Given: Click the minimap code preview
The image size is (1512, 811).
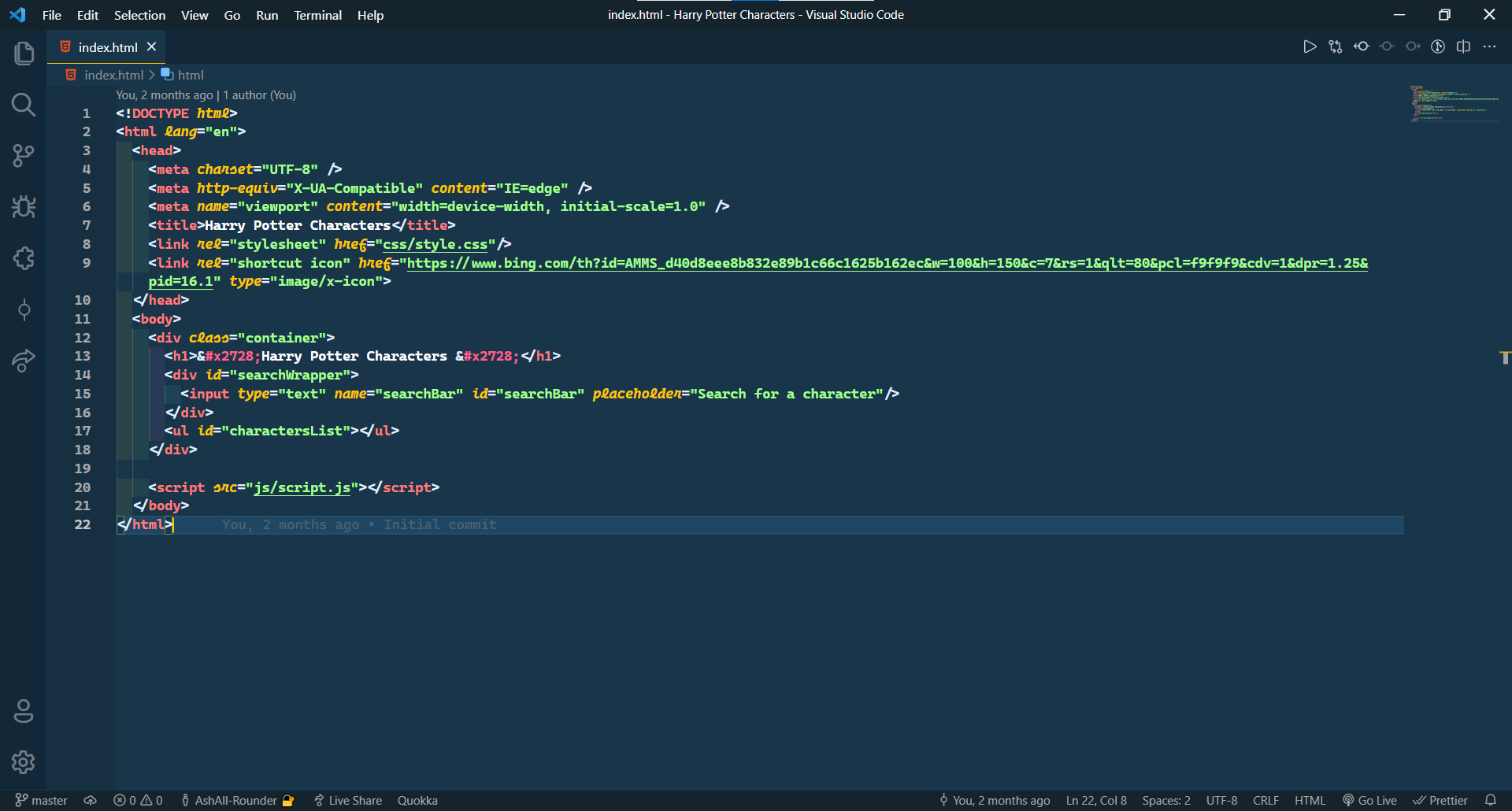Looking at the screenshot, I should pyautogui.click(x=1454, y=103).
